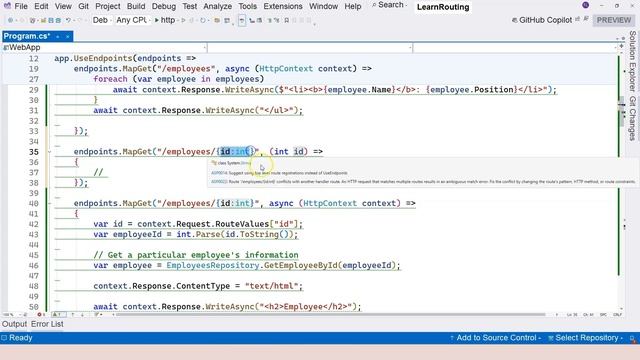Click the LearnRouting solution name label

point(443,7)
